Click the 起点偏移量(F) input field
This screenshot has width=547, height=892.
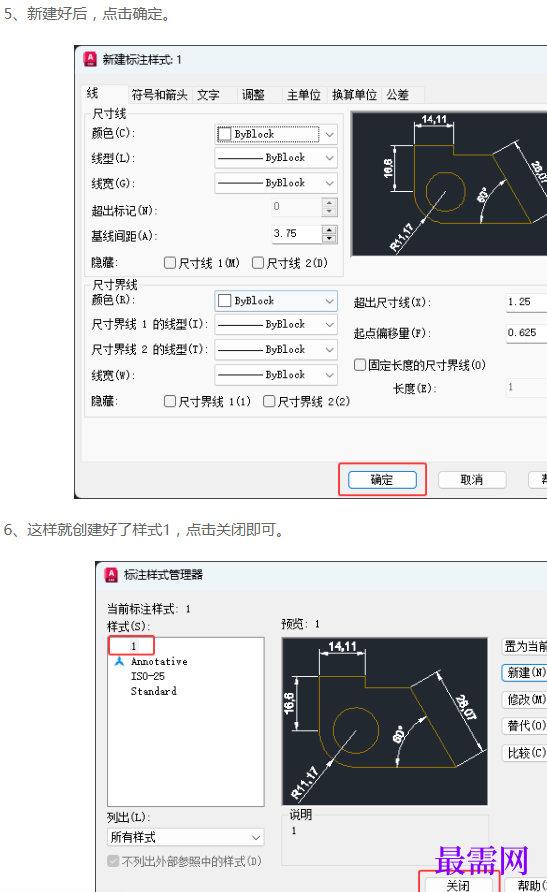pyautogui.click(x=527, y=333)
